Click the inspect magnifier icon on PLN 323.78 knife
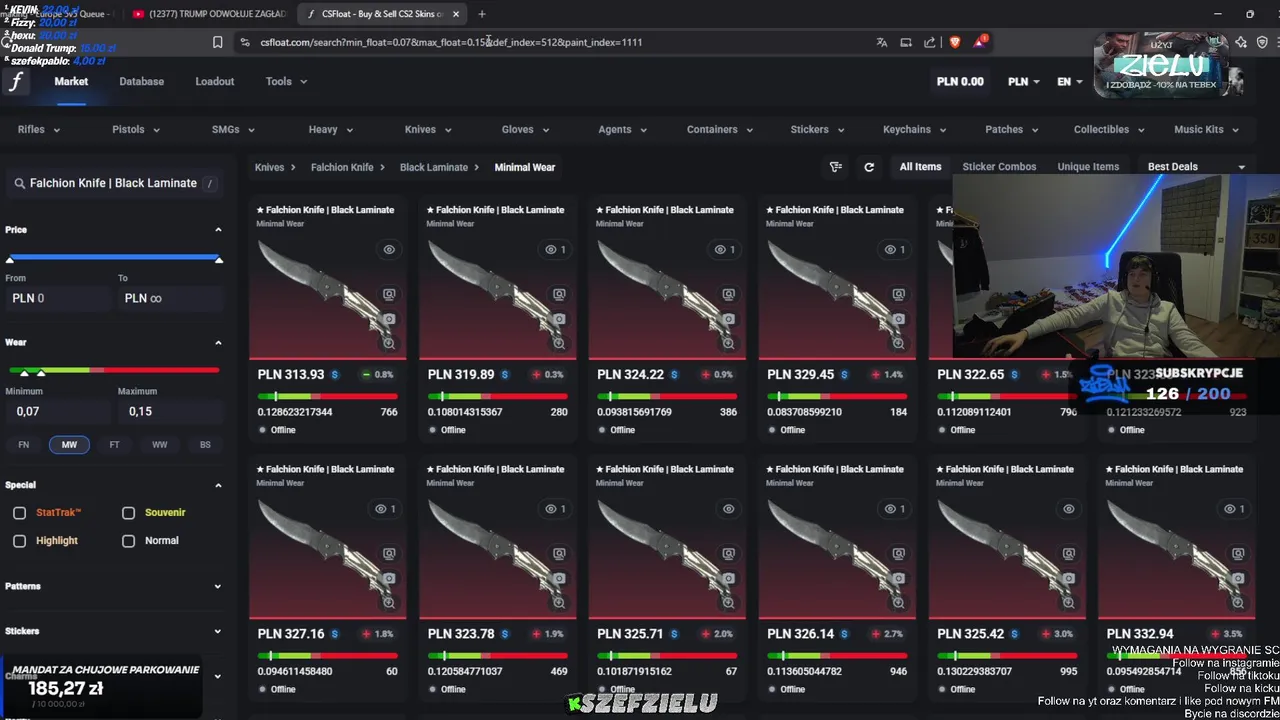The image size is (1280, 720). 559,602
